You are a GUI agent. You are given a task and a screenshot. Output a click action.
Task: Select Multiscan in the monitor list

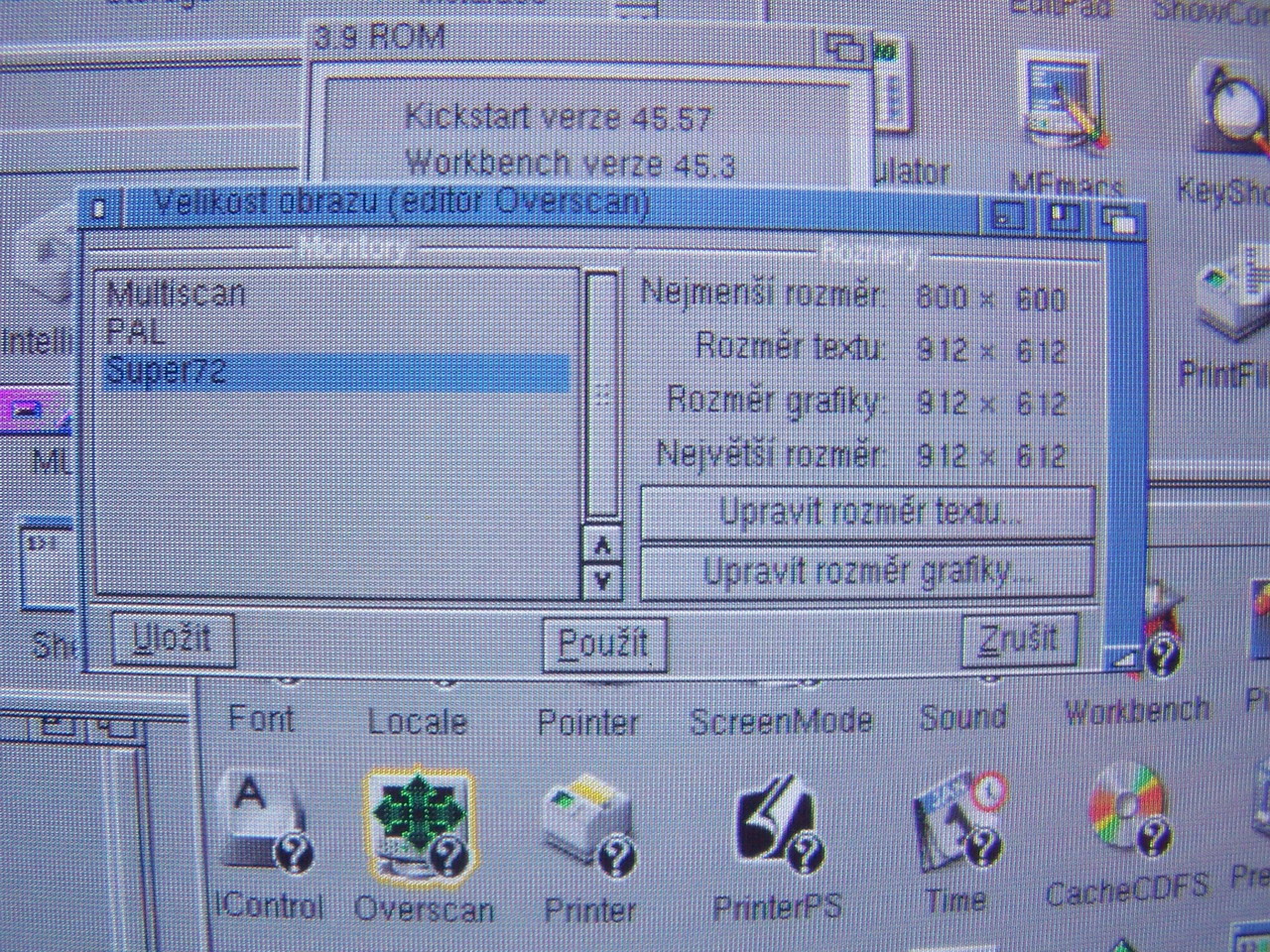[176, 293]
